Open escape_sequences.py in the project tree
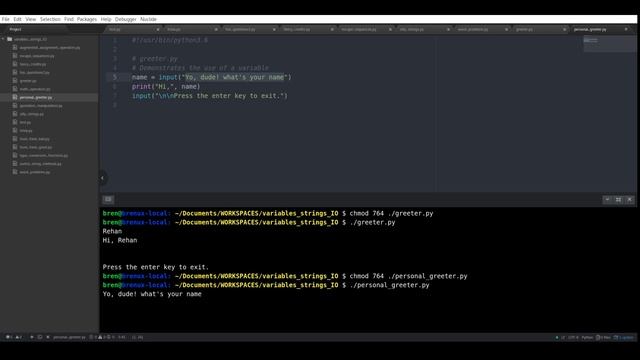The image size is (640, 360). tap(37, 56)
